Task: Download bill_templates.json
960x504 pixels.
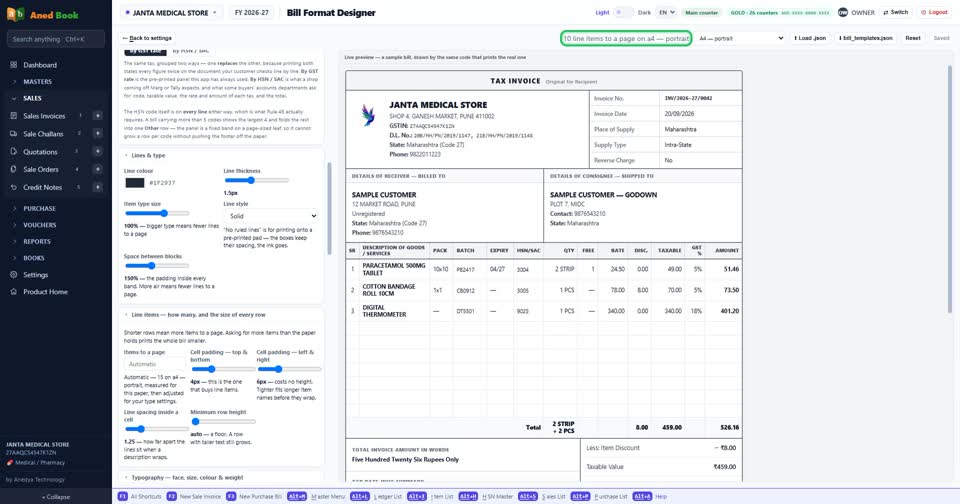Action: (x=866, y=38)
